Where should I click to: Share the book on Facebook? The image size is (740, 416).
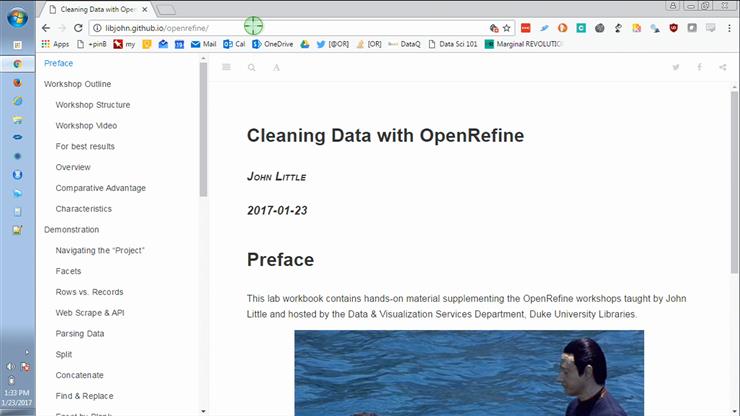[699, 67]
